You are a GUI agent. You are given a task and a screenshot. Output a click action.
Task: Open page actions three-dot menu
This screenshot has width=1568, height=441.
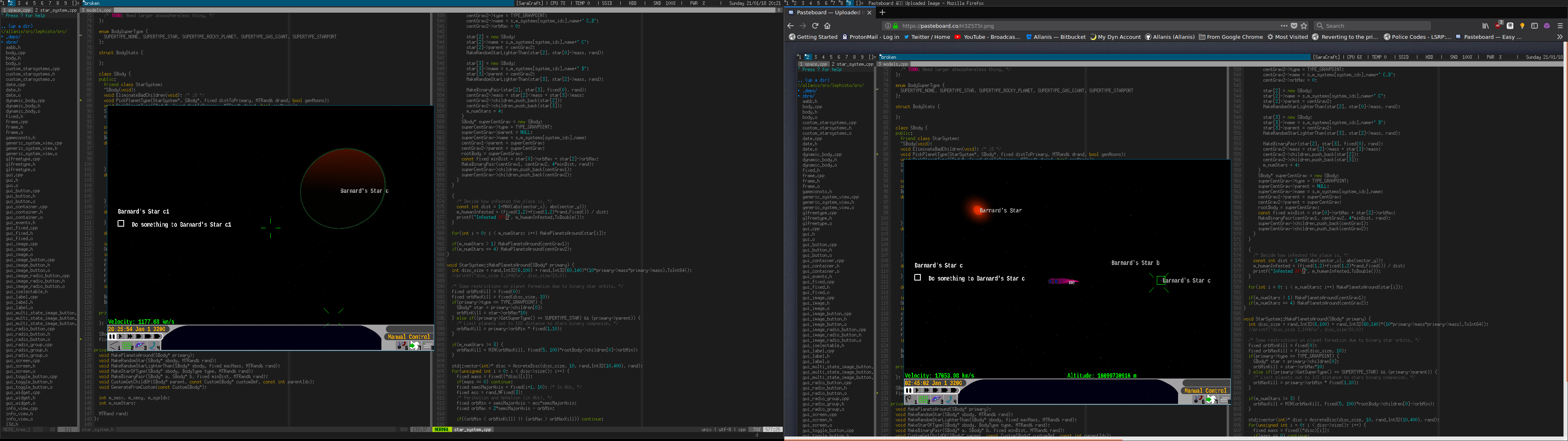1284,26
